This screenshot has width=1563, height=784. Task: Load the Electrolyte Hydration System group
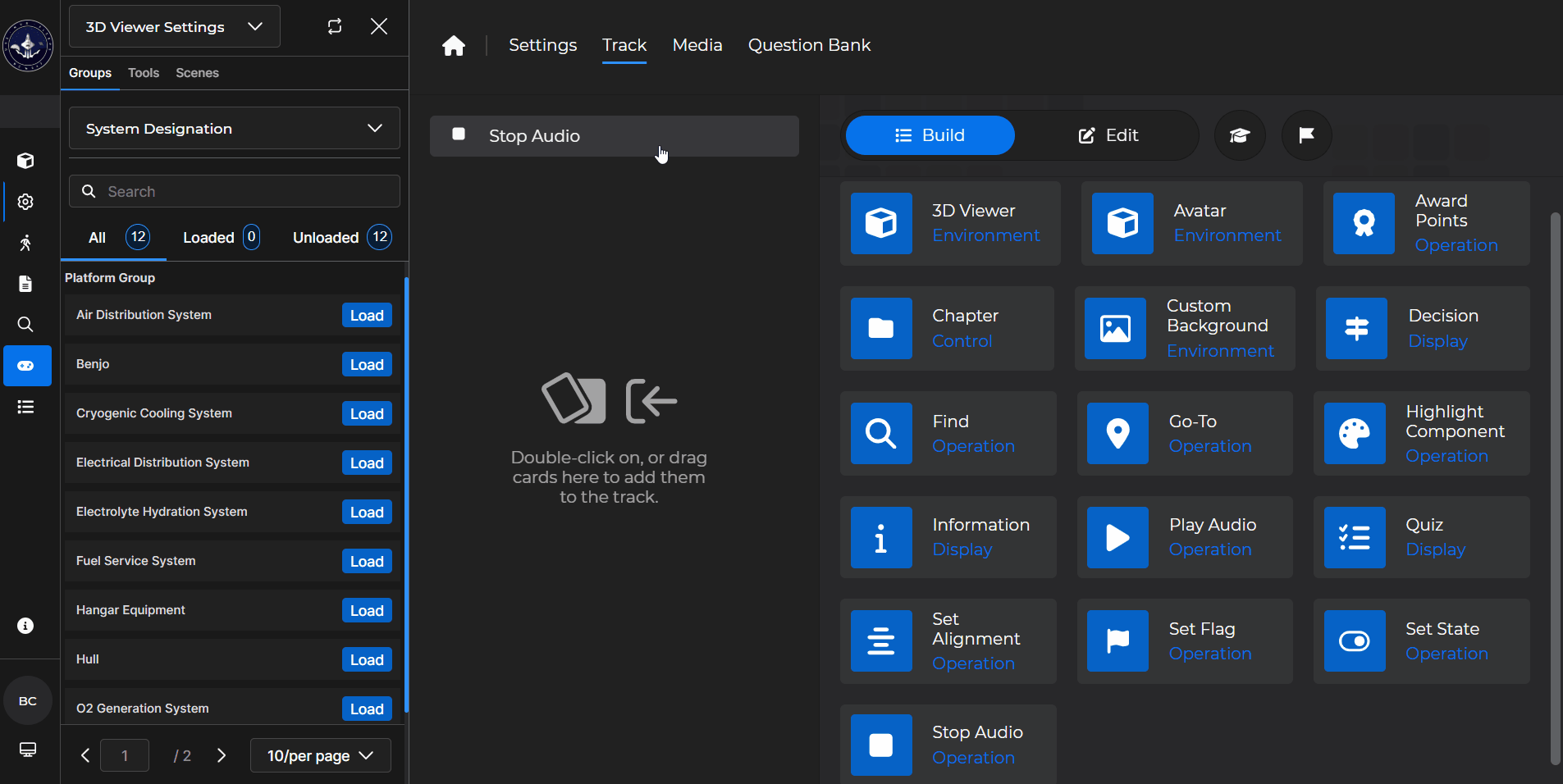pos(367,513)
